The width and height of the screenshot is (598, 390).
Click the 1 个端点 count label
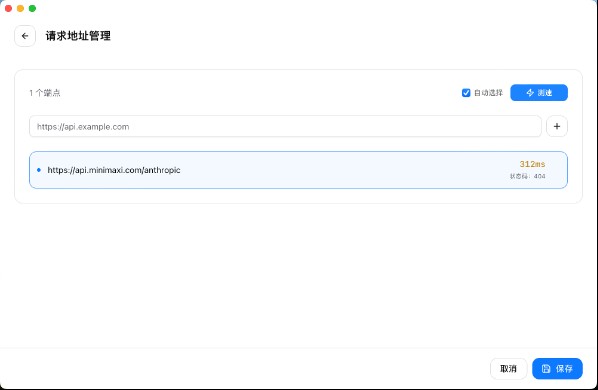coord(45,93)
